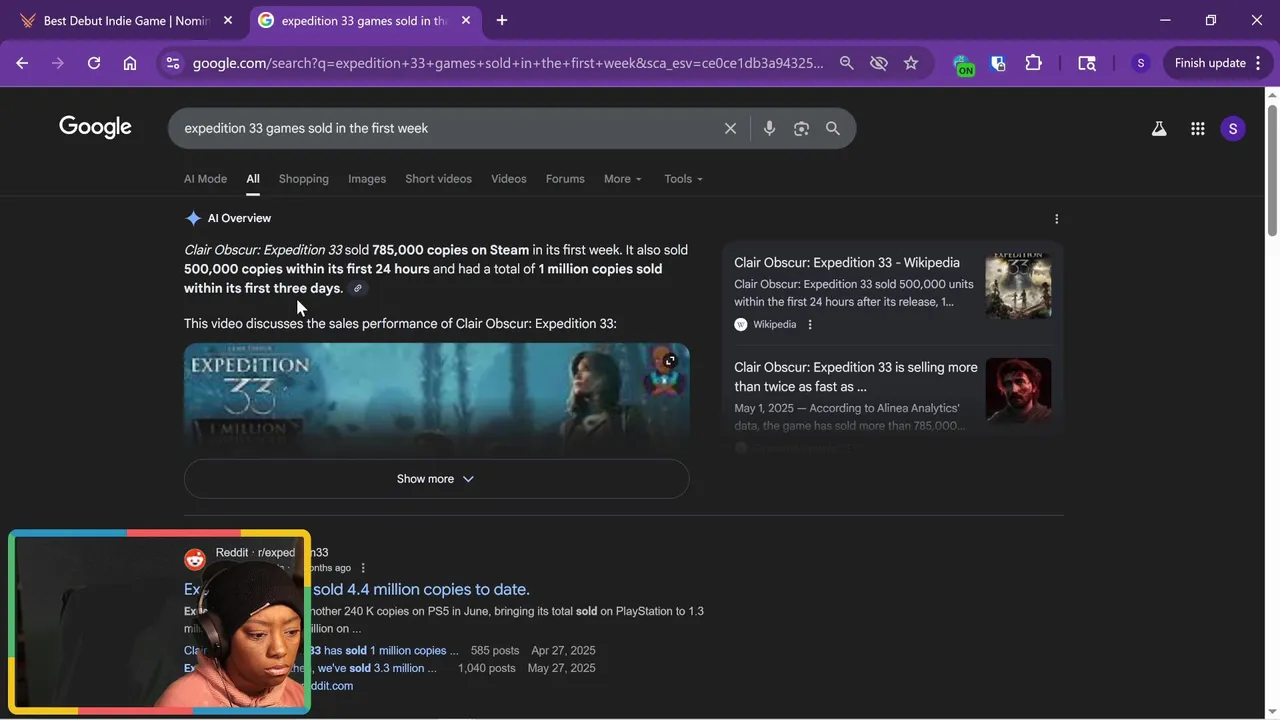Screen dimensions: 1280x720
Task: Click Finish update button
Action: (x=1210, y=63)
